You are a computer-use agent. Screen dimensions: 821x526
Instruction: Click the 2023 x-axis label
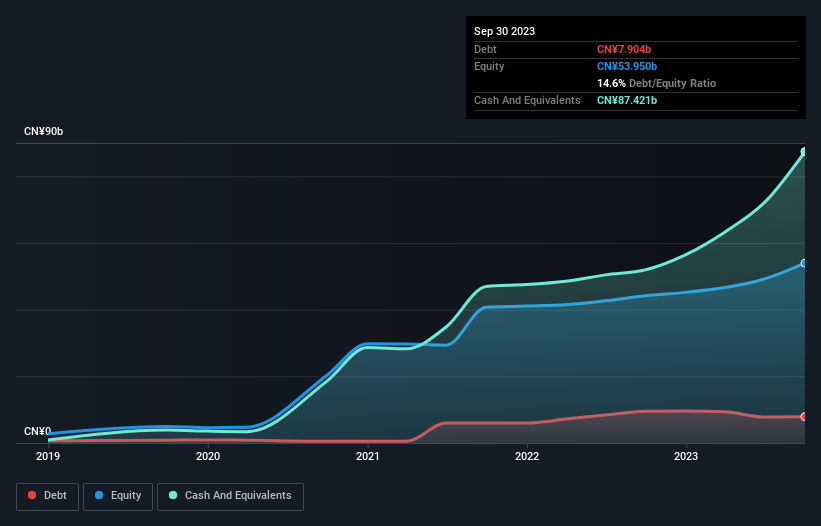[686, 456]
